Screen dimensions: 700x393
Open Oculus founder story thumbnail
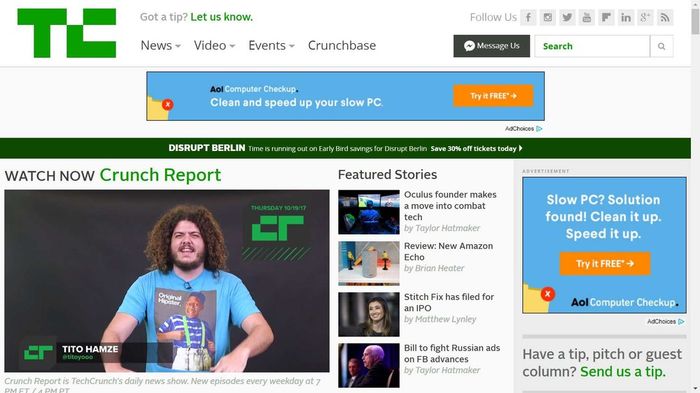tap(369, 212)
